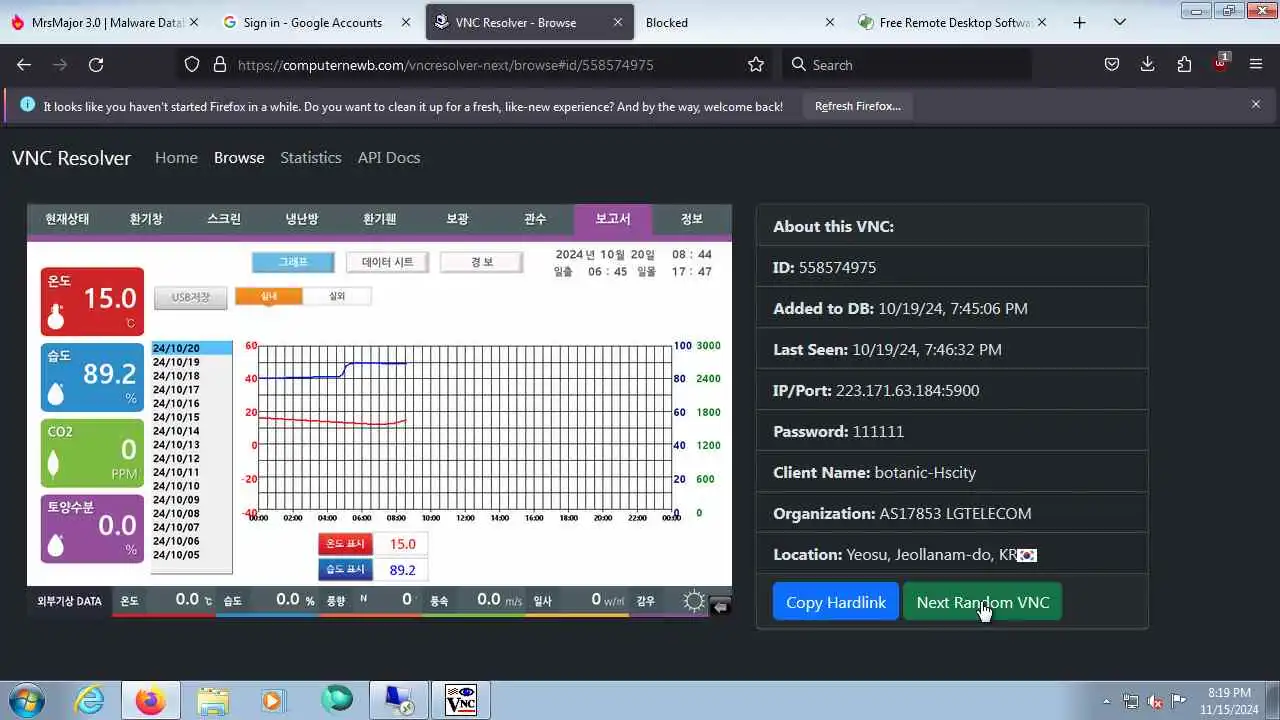Image resolution: width=1280 pixels, height=720 pixels.
Task: Click the green CO2 PPM tile
Action: click(x=92, y=453)
